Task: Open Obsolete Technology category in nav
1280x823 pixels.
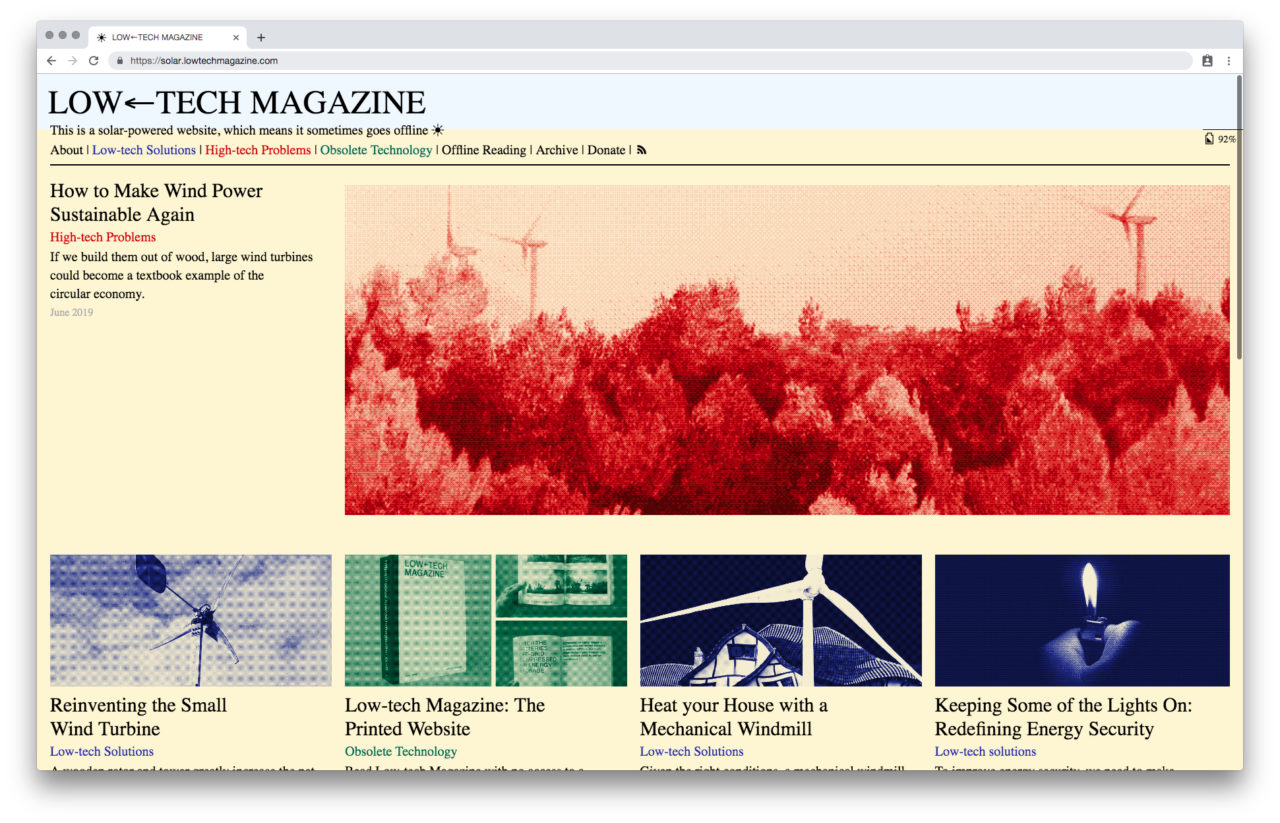Action: [x=376, y=150]
